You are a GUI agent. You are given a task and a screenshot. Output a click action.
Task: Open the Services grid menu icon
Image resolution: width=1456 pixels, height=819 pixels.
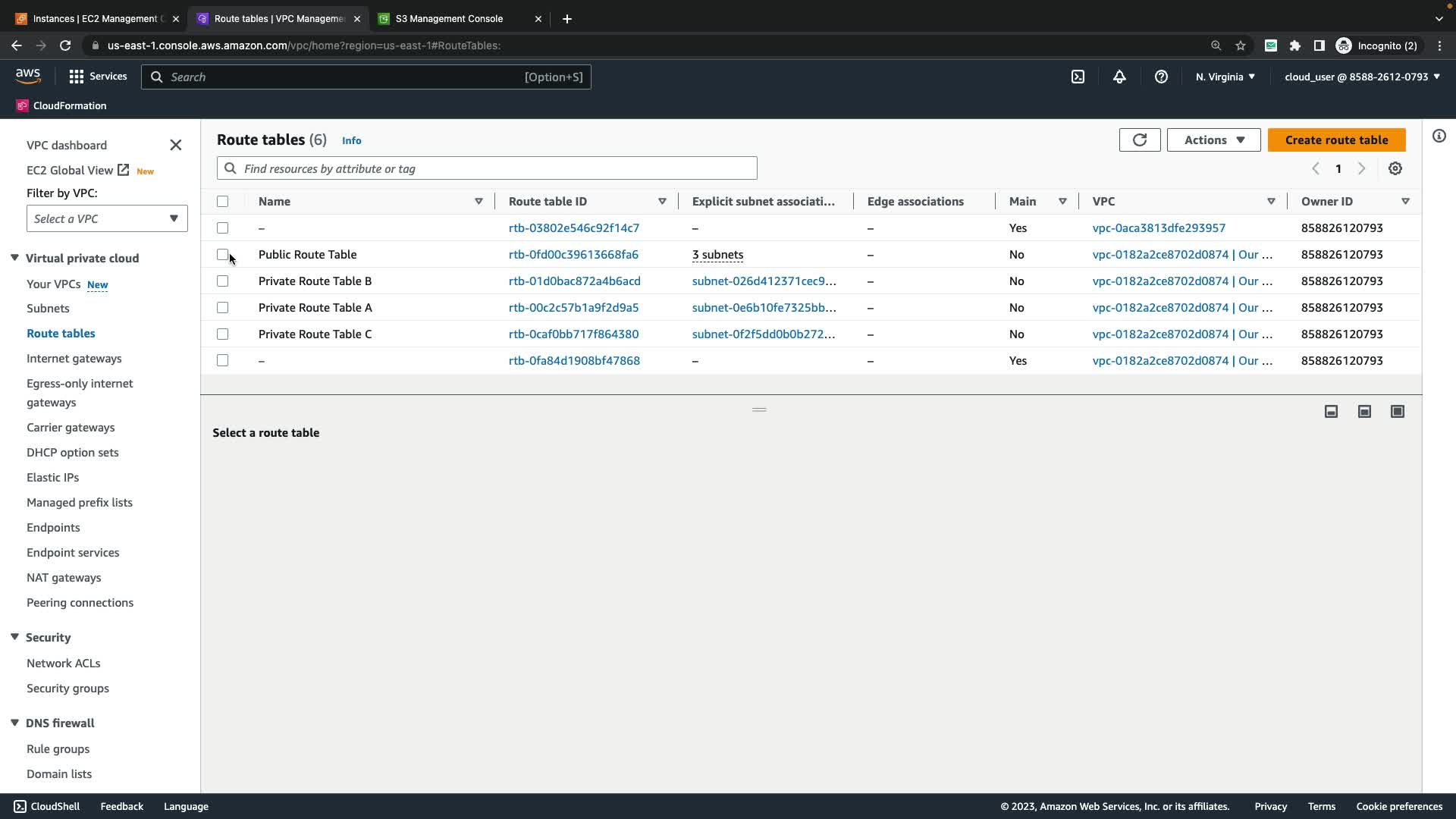click(77, 77)
